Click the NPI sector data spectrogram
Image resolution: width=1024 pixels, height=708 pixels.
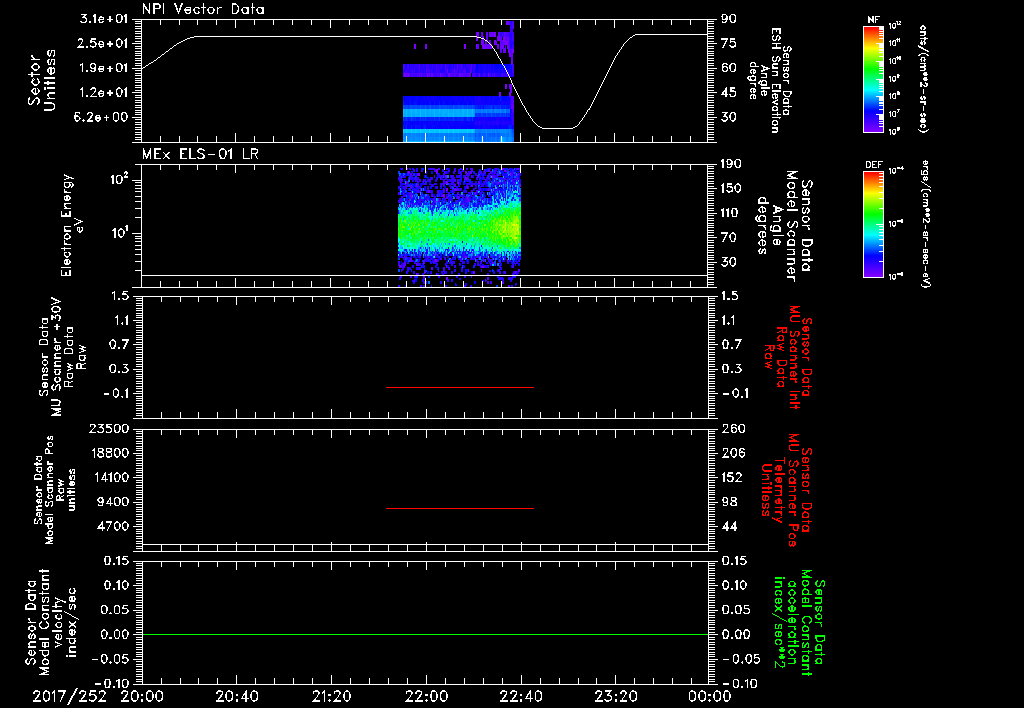point(458,82)
